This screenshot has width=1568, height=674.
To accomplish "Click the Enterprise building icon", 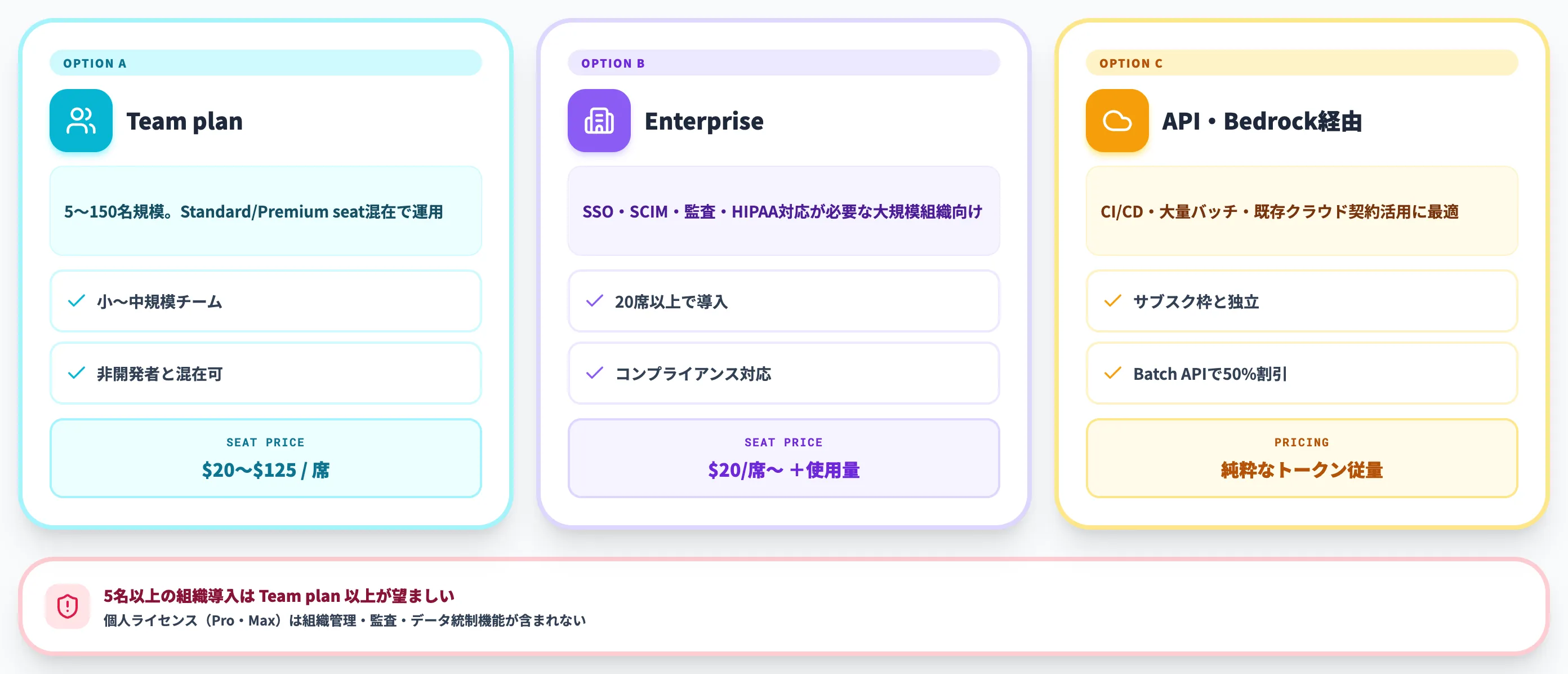I will 599,121.
